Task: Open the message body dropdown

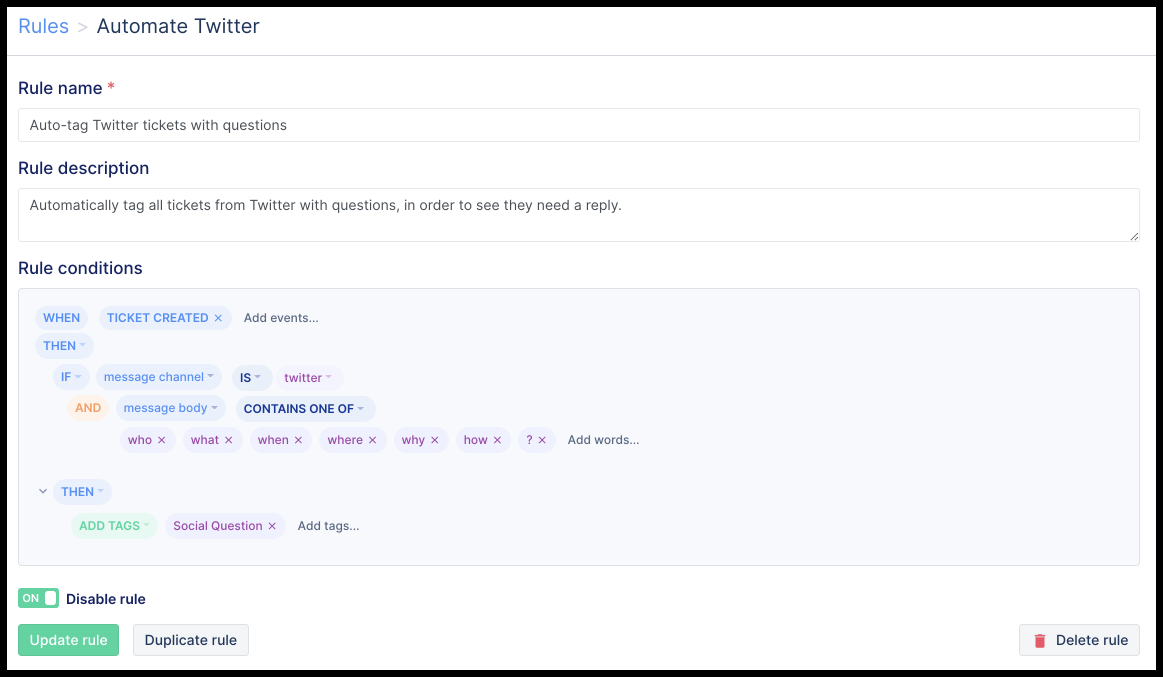Action: [x=171, y=409]
